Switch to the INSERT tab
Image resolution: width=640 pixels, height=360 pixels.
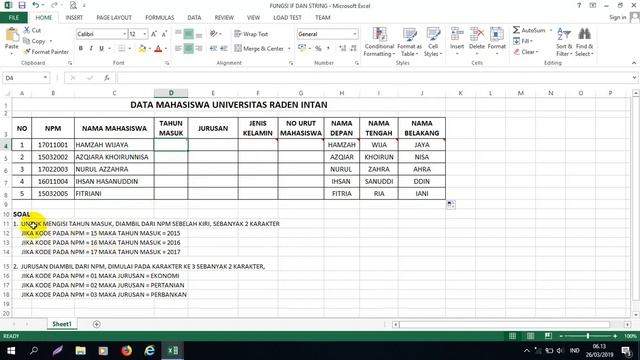[74, 18]
